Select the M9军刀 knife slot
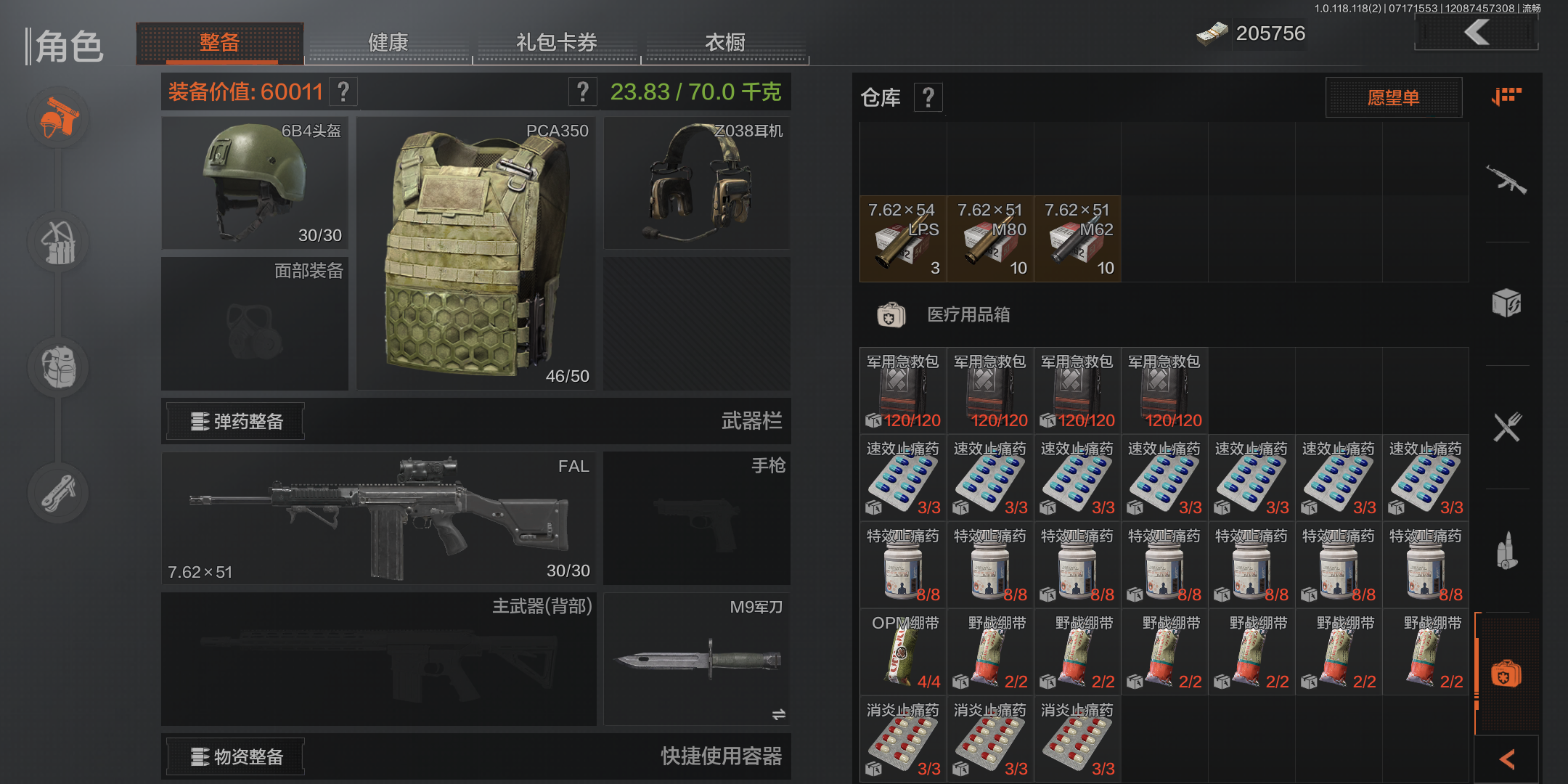1568x784 pixels. [x=697, y=659]
